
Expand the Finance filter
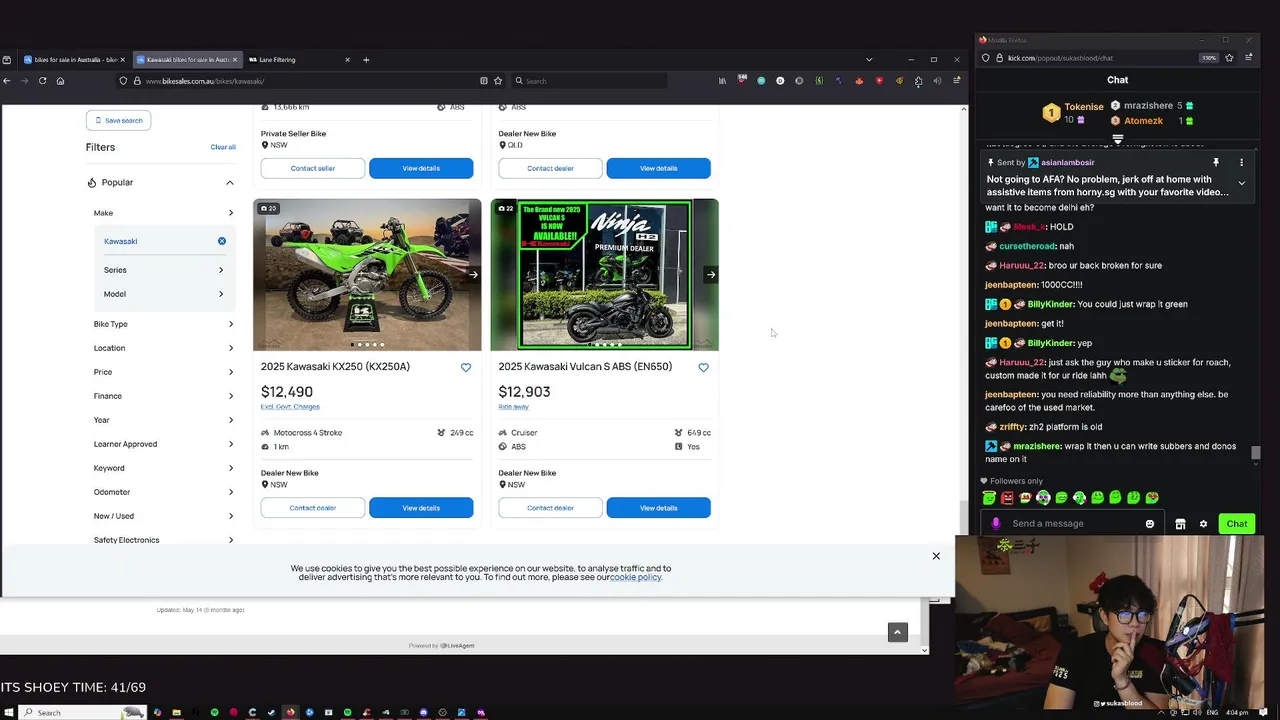[164, 396]
